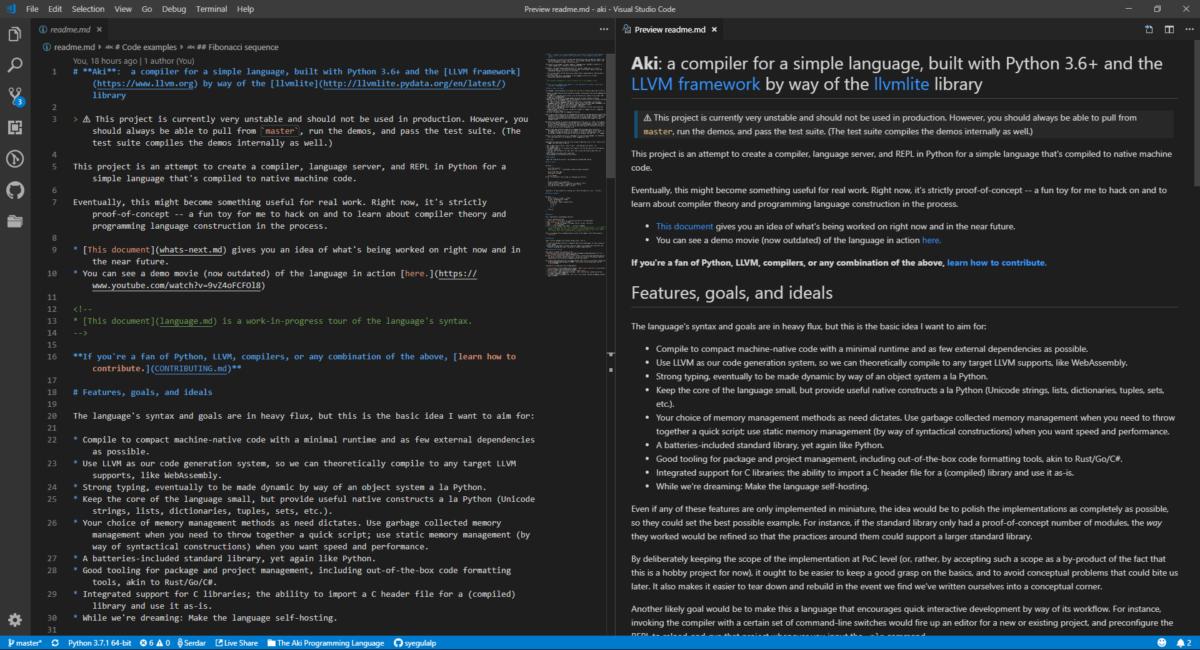Open the master branch picker in status bar
1200x650 pixels.
pos(25,643)
